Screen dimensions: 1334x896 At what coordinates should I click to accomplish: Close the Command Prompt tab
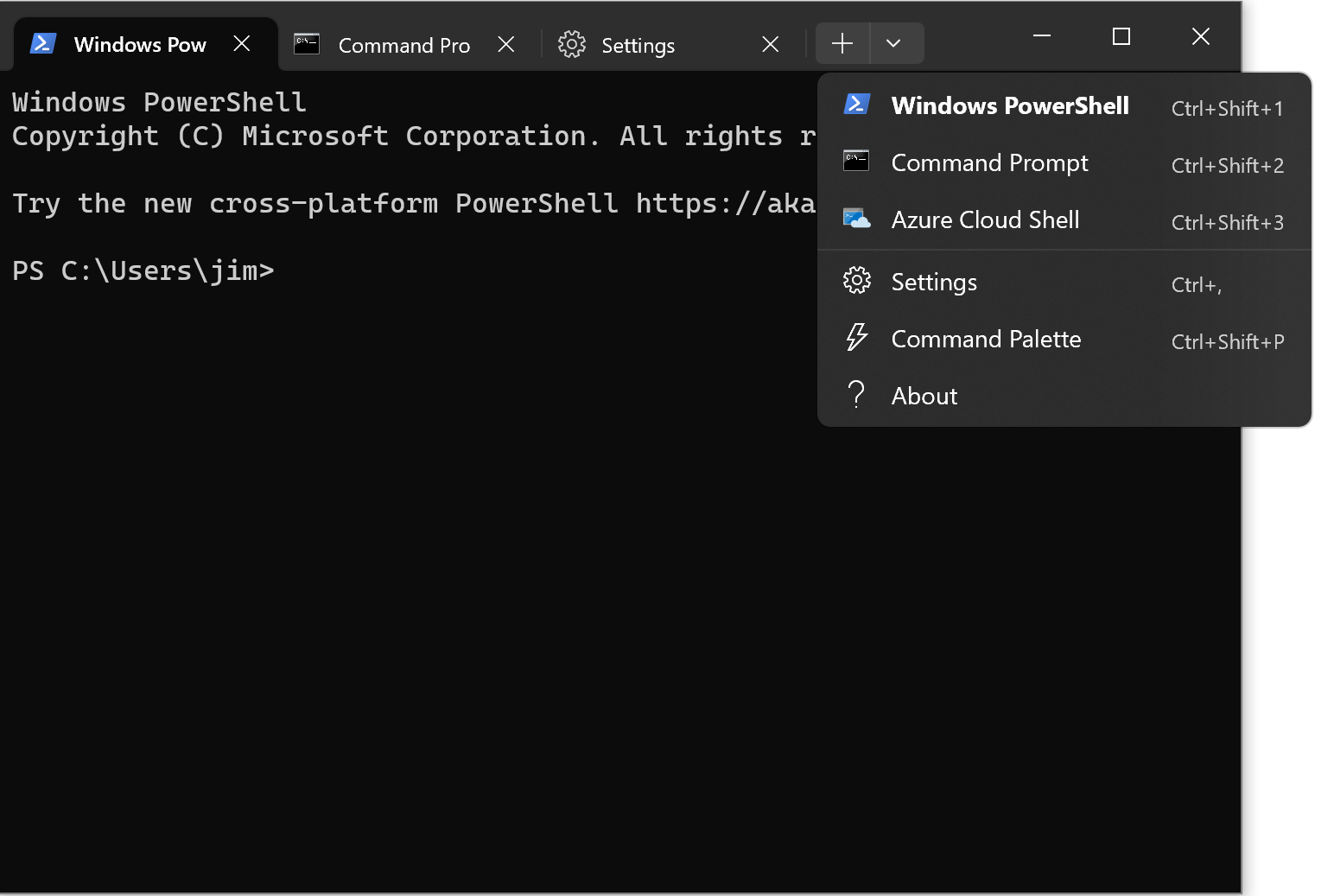tap(506, 44)
